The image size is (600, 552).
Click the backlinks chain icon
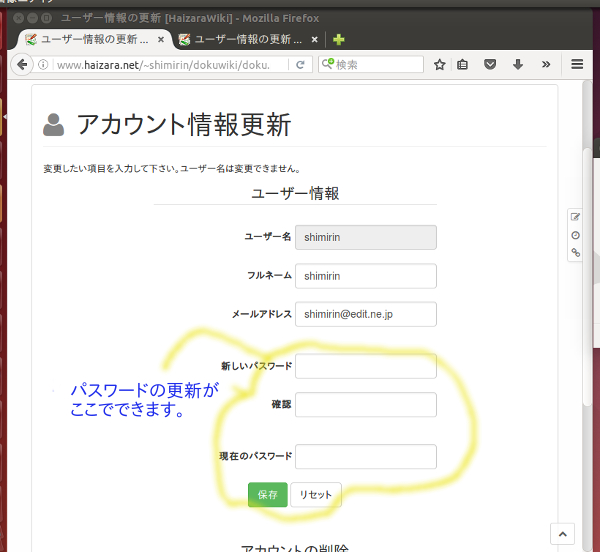tap(575, 253)
